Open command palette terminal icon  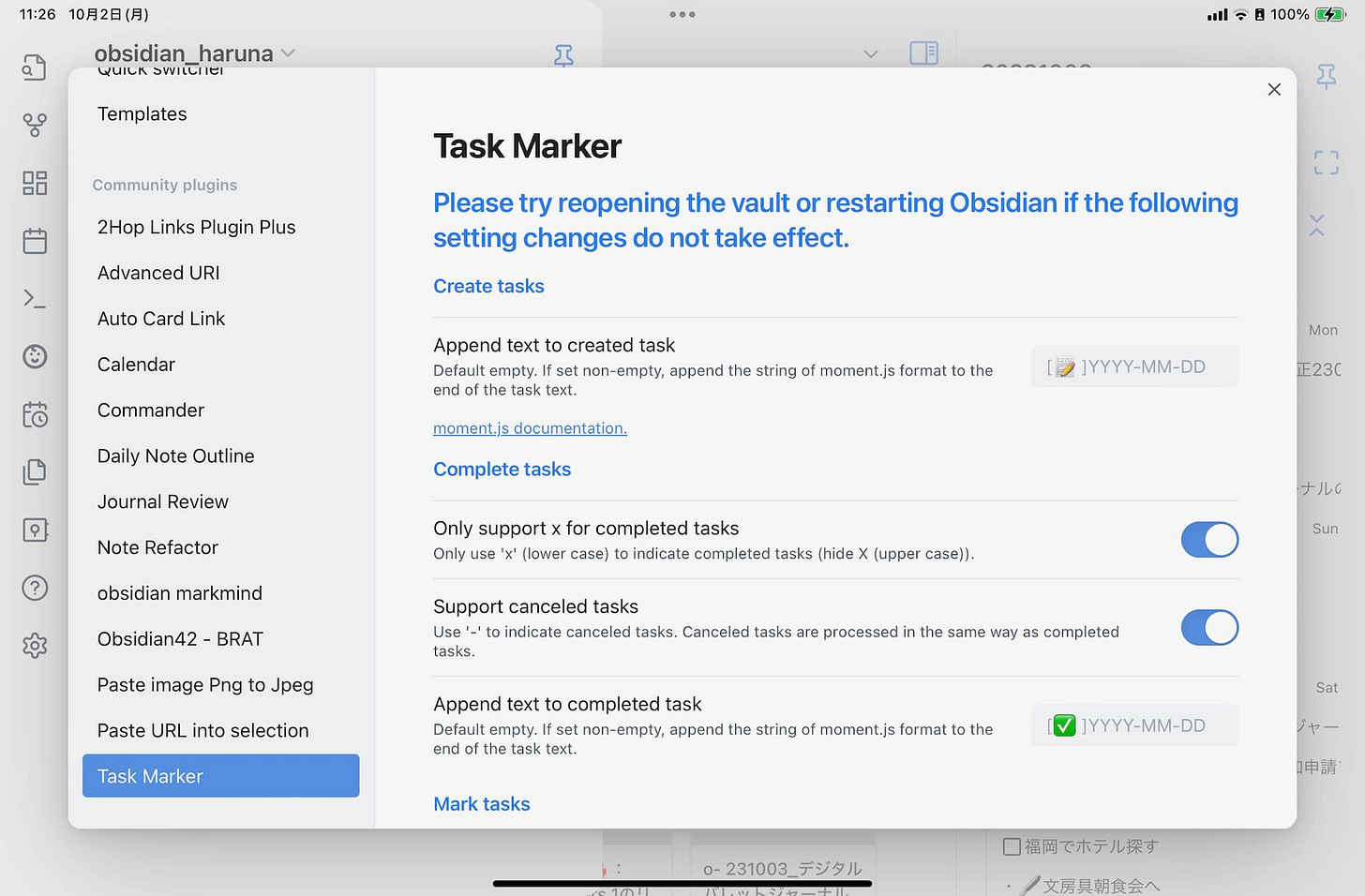(x=35, y=299)
